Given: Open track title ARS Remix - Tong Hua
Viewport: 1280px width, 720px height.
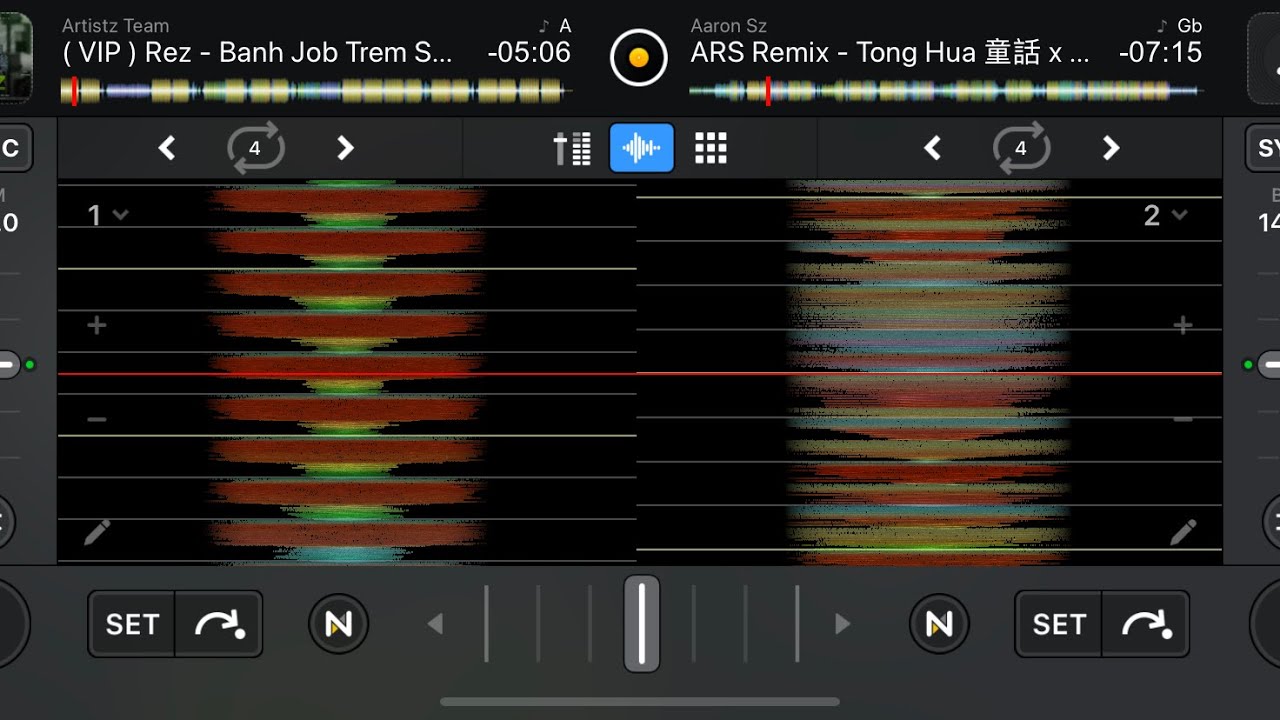Looking at the screenshot, I should 890,53.
